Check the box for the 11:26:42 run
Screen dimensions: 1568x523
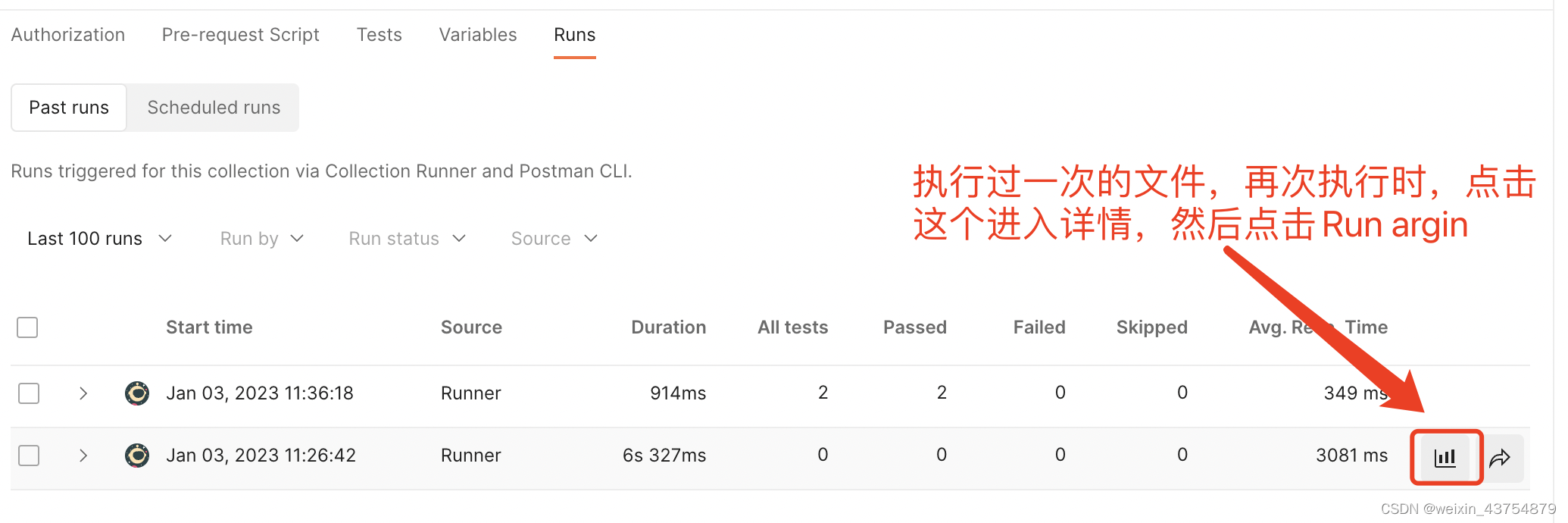[29, 456]
